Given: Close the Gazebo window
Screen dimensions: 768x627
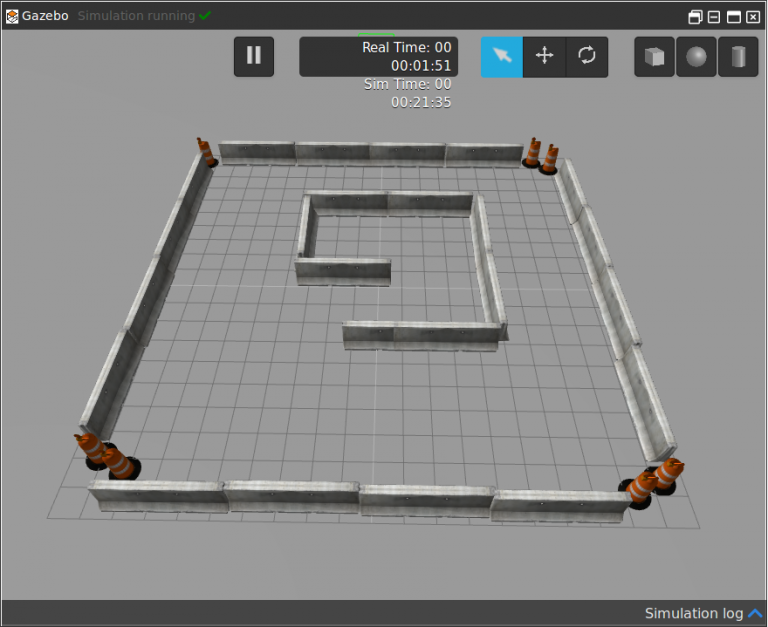Looking at the screenshot, I should click(x=753, y=17).
